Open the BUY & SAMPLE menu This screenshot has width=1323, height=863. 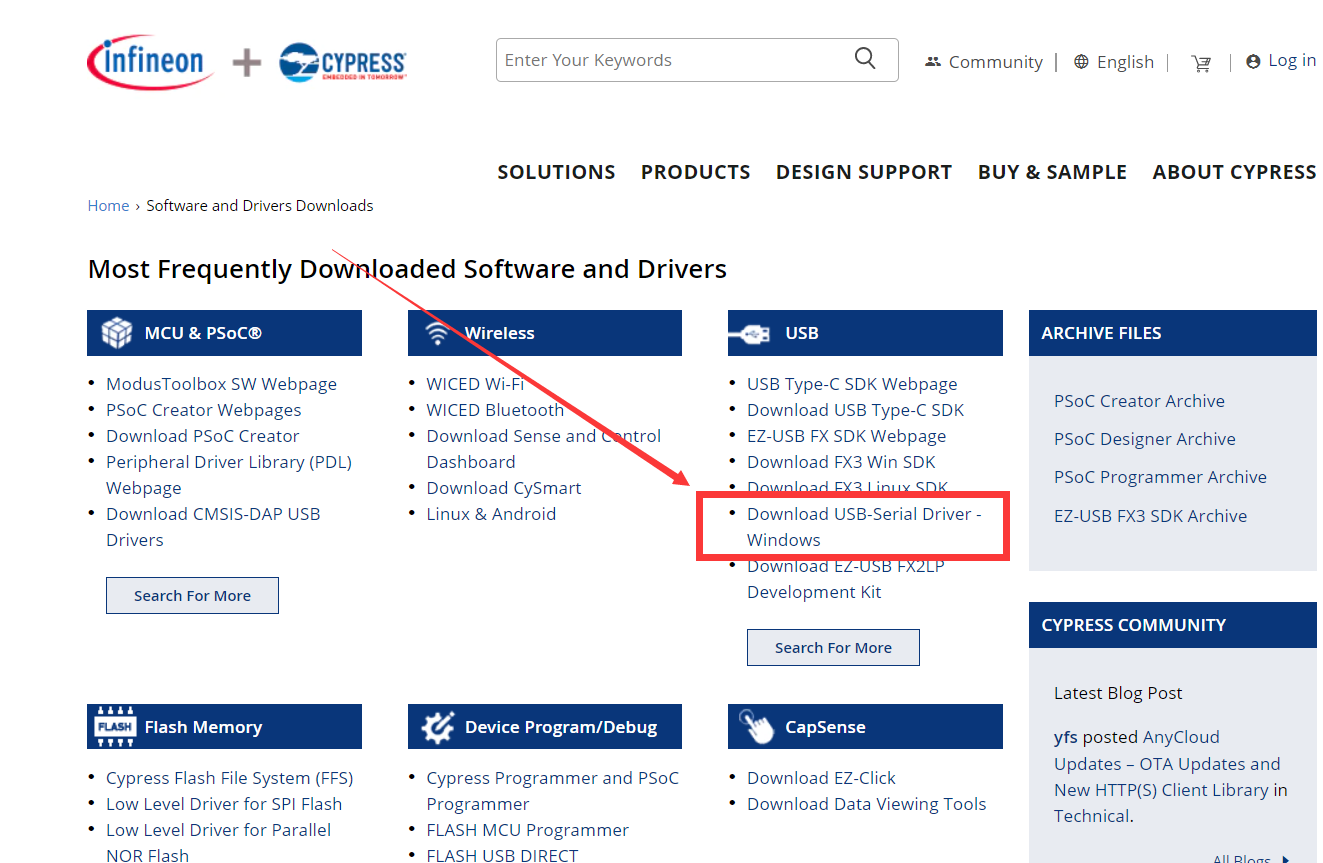tap(1052, 172)
